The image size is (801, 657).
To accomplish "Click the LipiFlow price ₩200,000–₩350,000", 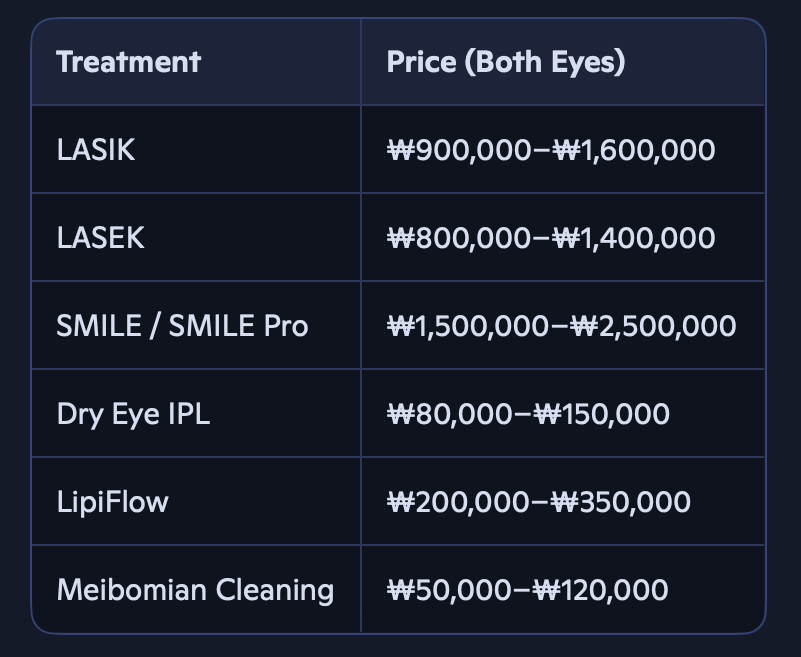I will [539, 502].
